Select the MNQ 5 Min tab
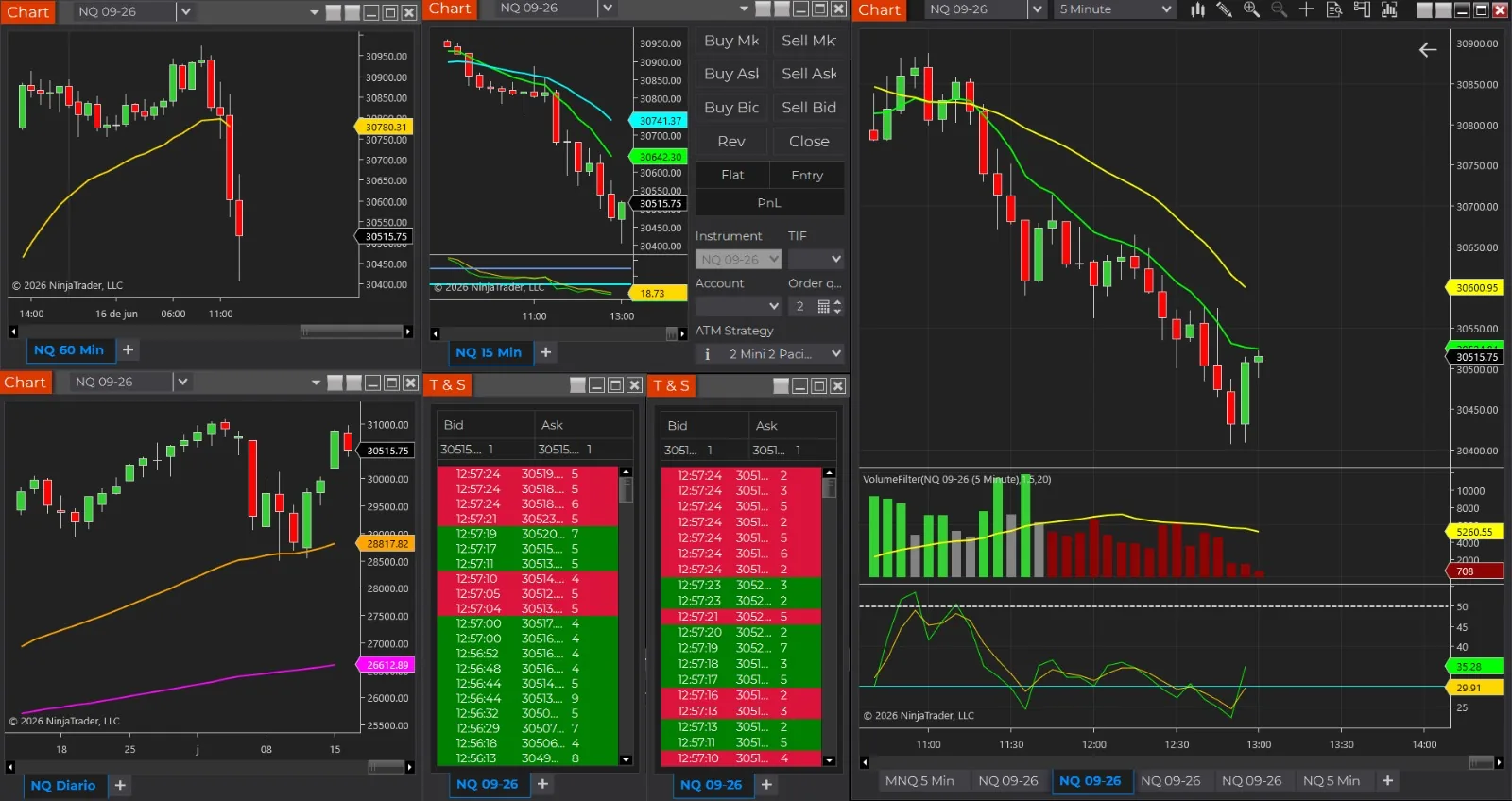Image resolution: width=1512 pixels, height=801 pixels. (x=919, y=780)
